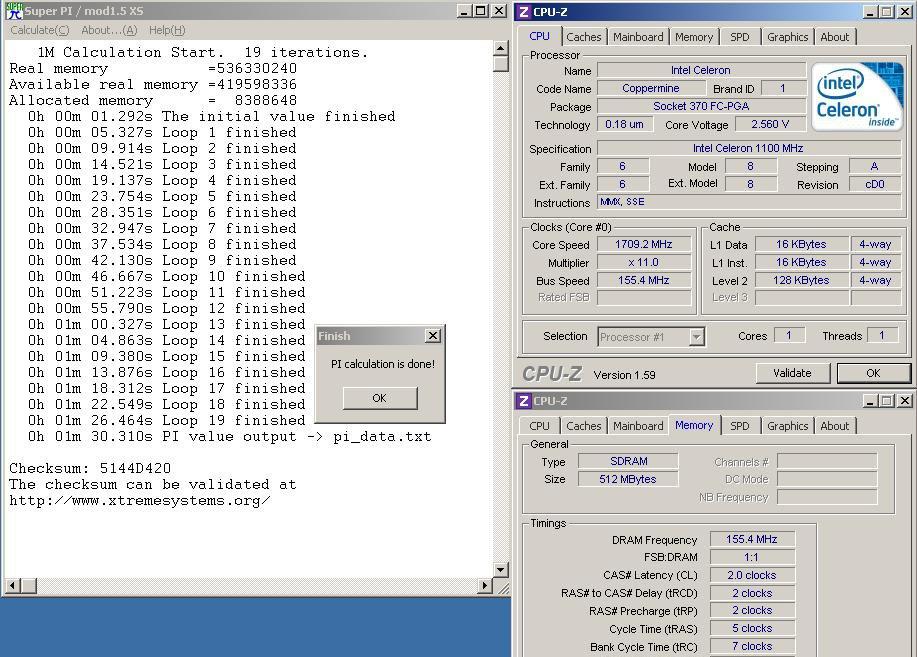Click the Cycle Time (tRAS) value 5 clocks
The width and height of the screenshot is (917, 657).
pos(752,628)
